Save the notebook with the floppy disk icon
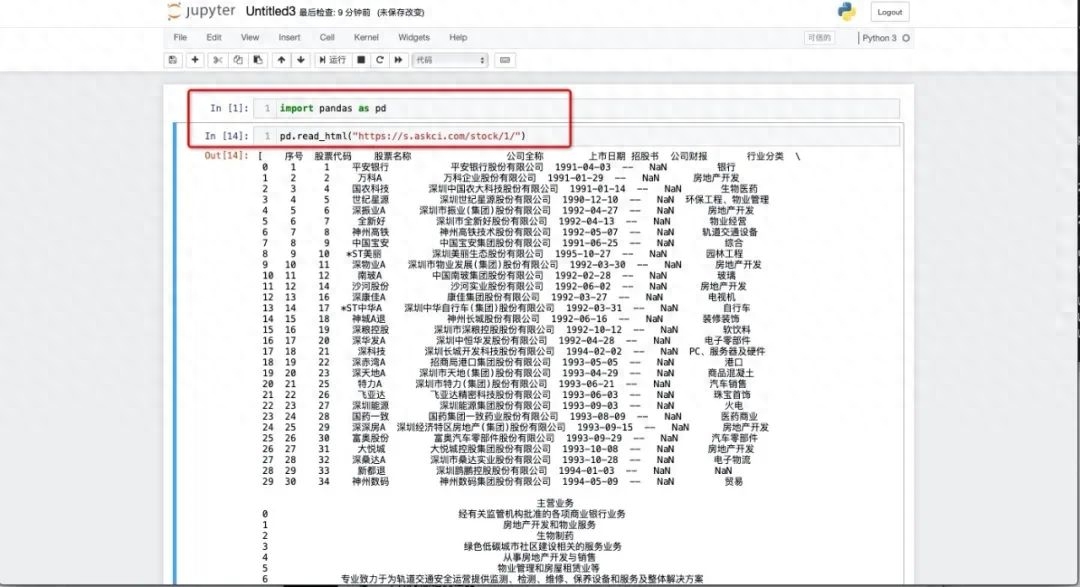The height and width of the screenshot is (587, 1080). (x=173, y=60)
